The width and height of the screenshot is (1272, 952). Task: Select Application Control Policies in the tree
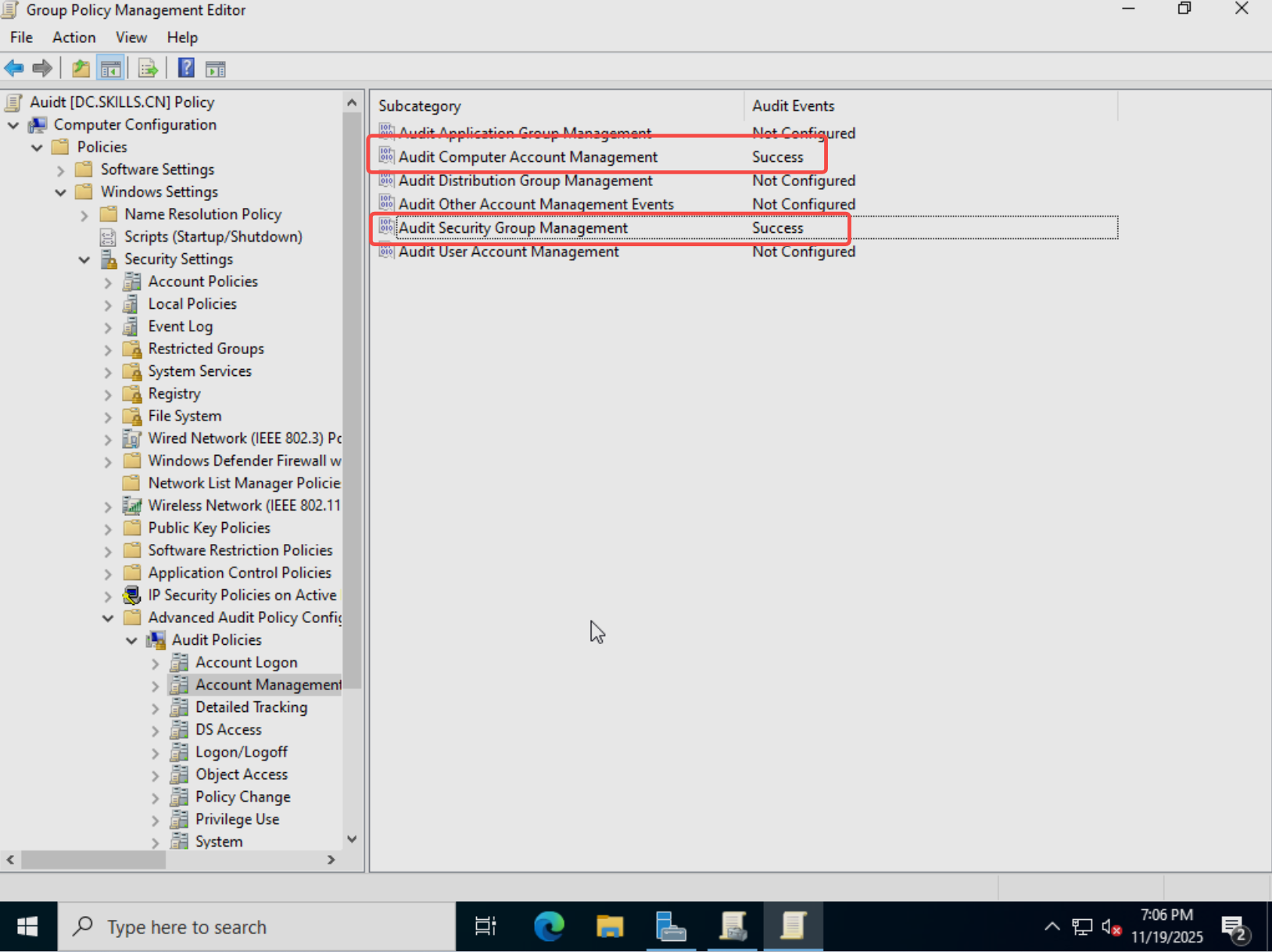pyautogui.click(x=239, y=573)
